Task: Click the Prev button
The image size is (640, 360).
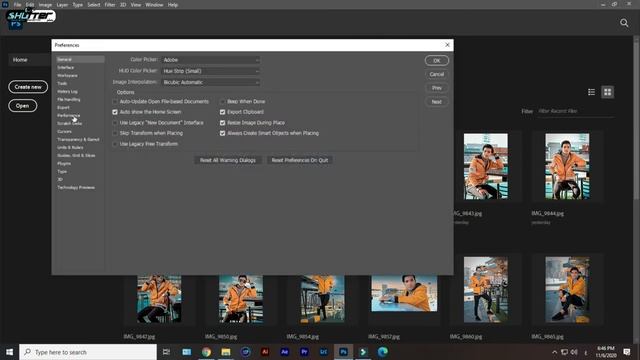Action: (437, 88)
